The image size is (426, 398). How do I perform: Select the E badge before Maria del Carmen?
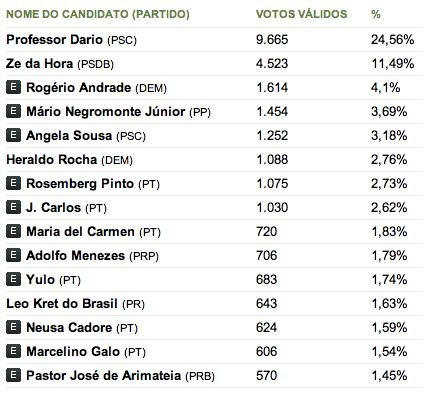pos(13,232)
